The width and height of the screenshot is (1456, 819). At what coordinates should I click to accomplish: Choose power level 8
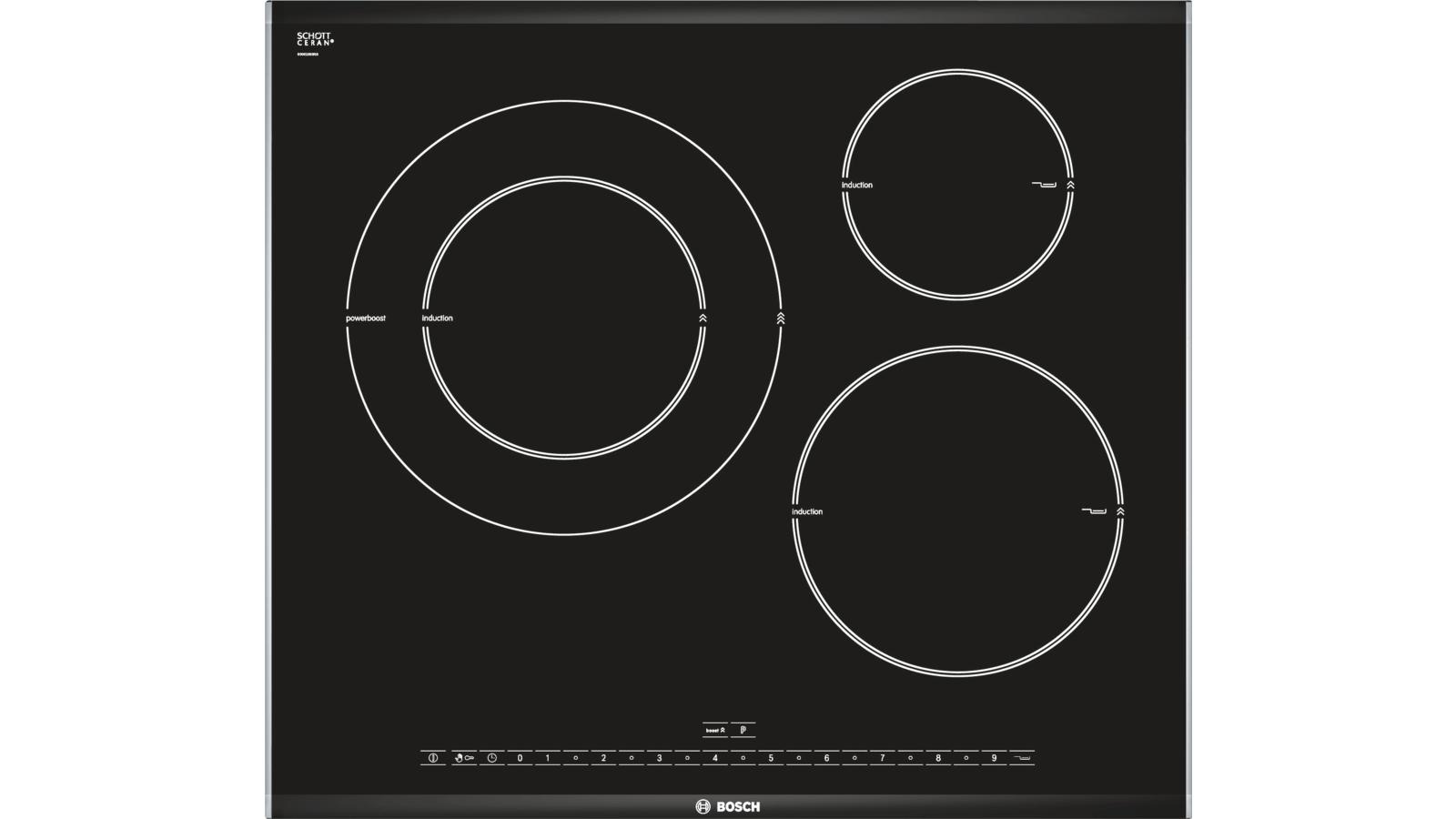[x=938, y=757]
